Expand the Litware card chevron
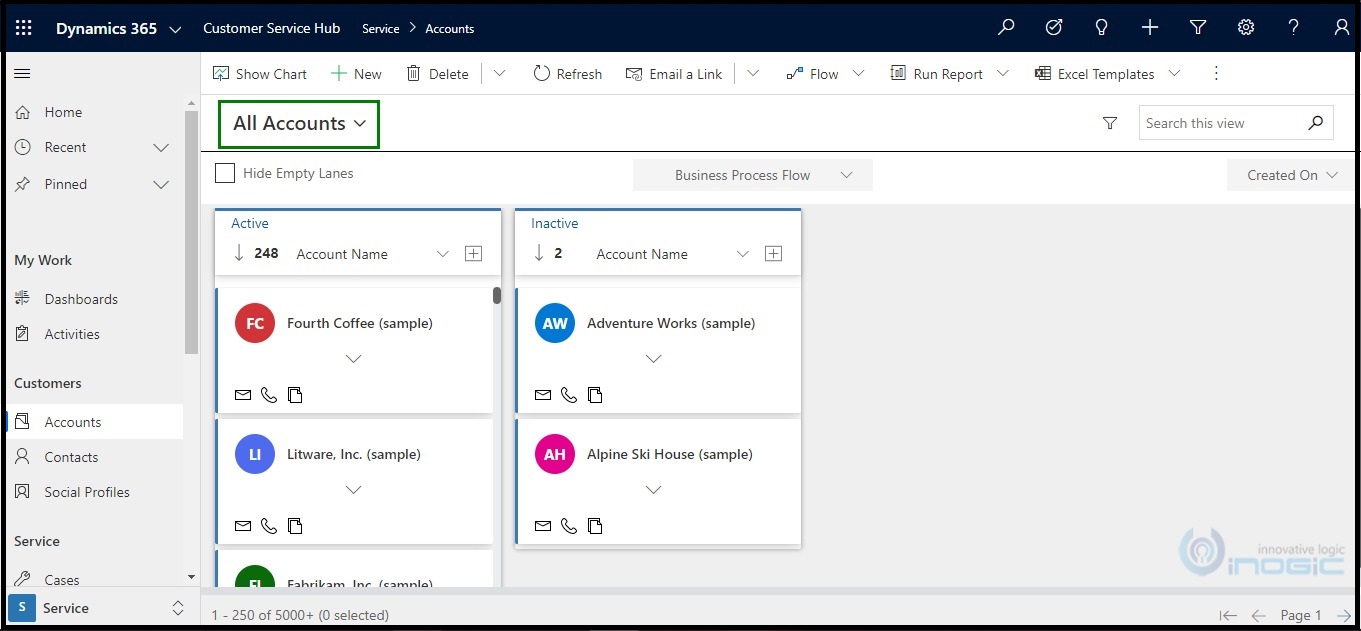The image size is (1361, 631). click(353, 490)
